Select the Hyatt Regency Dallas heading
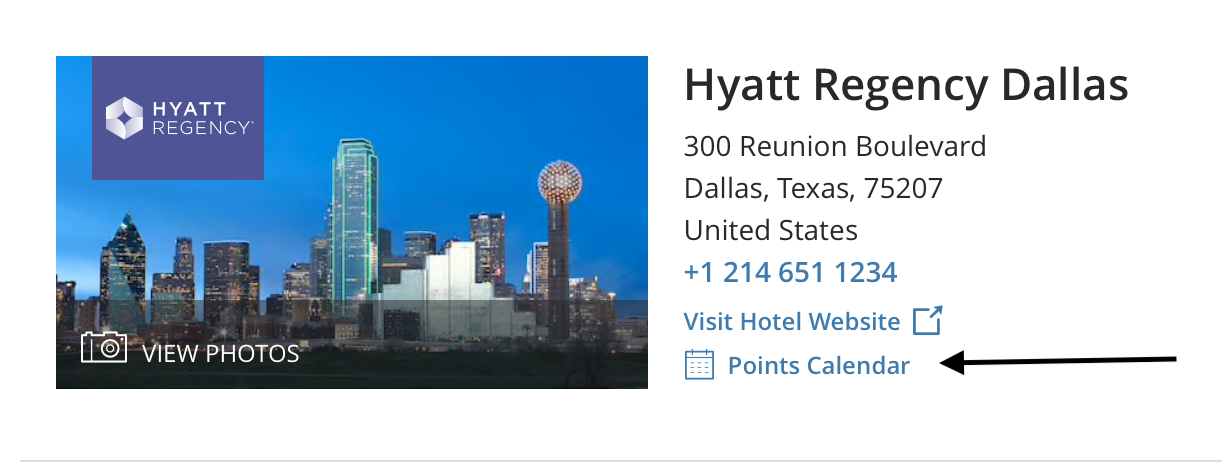This screenshot has width=1222, height=466. (906, 86)
